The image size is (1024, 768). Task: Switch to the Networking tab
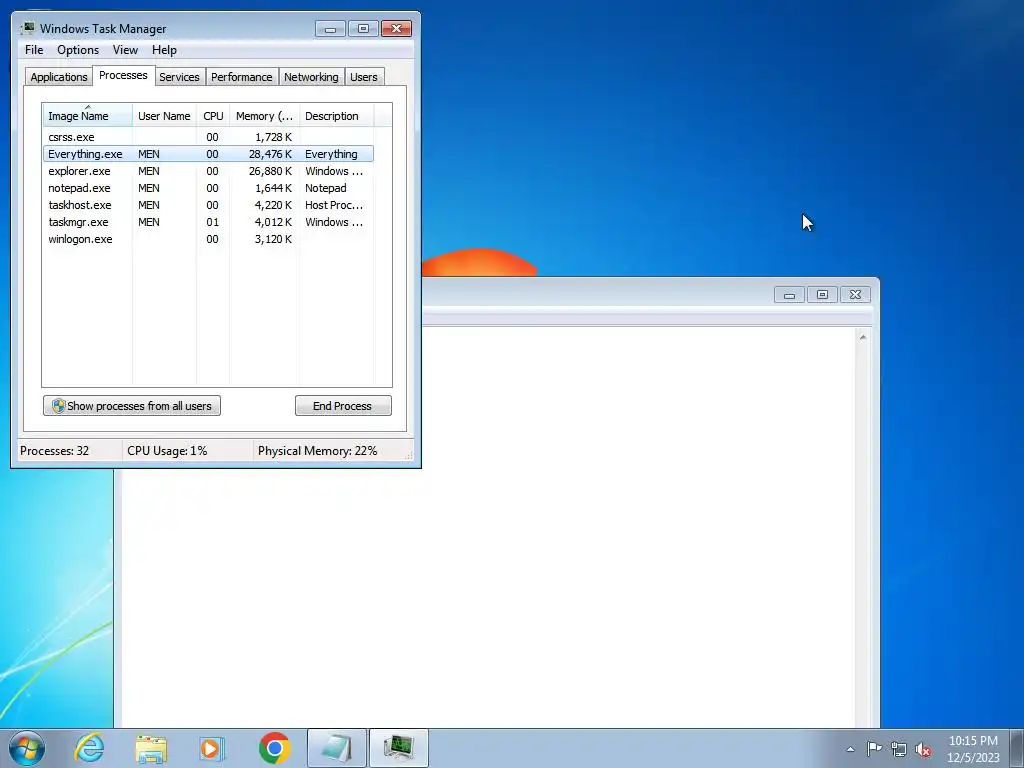(x=311, y=76)
